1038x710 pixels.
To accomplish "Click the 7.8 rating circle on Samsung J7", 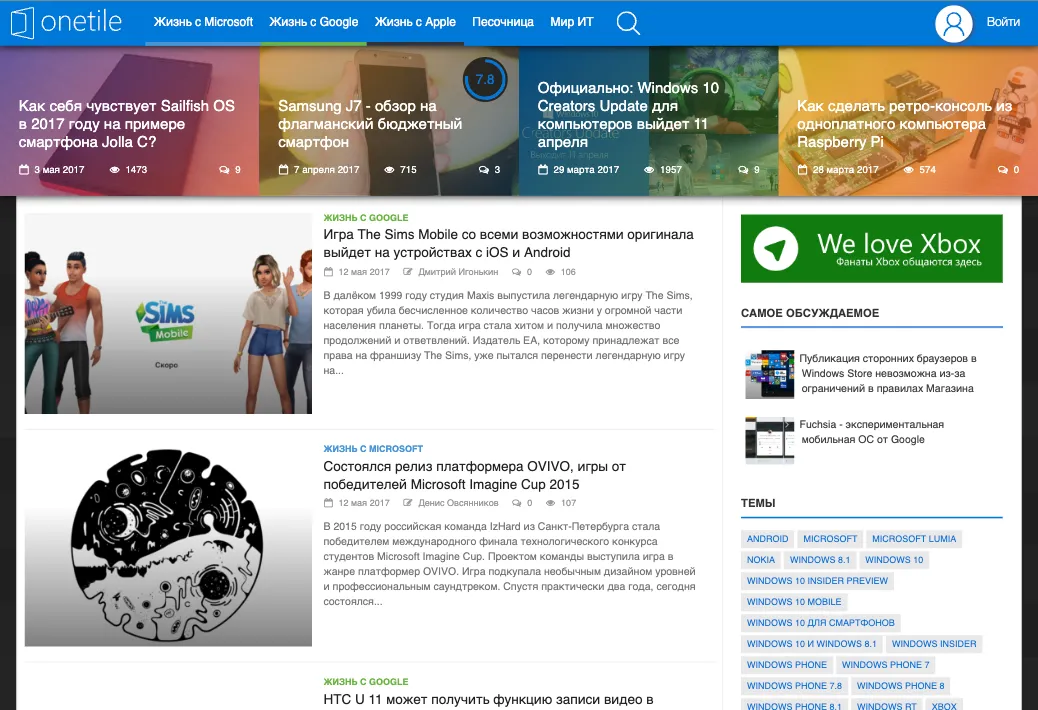I will [485, 79].
